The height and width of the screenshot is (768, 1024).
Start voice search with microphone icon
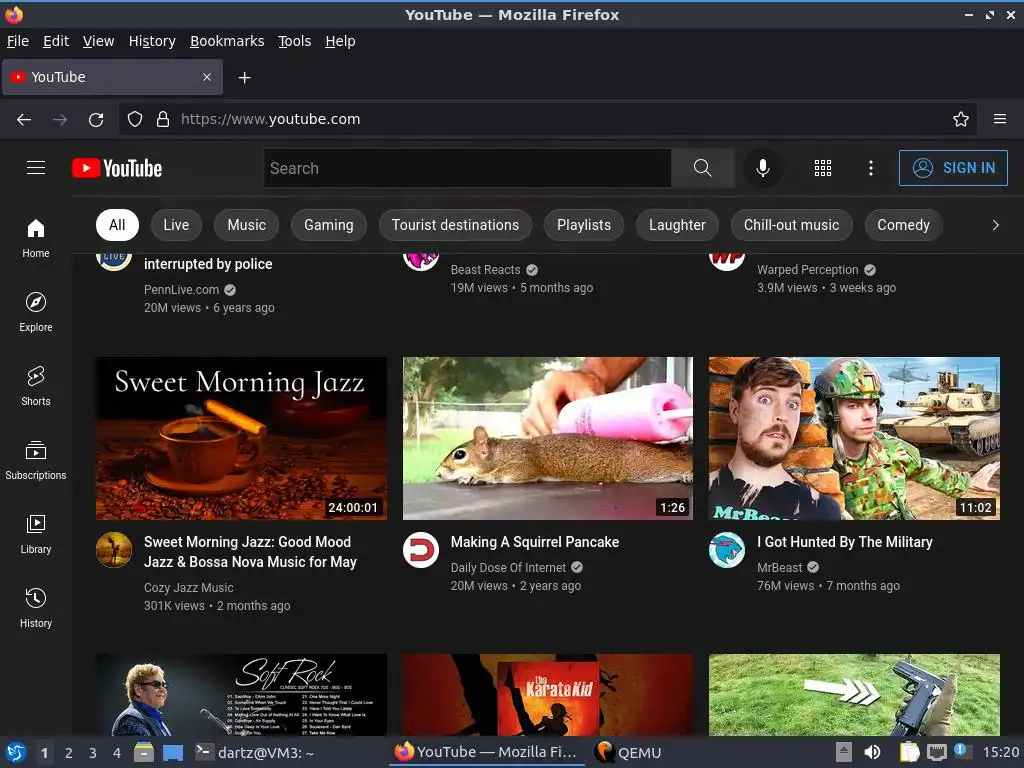tap(762, 168)
